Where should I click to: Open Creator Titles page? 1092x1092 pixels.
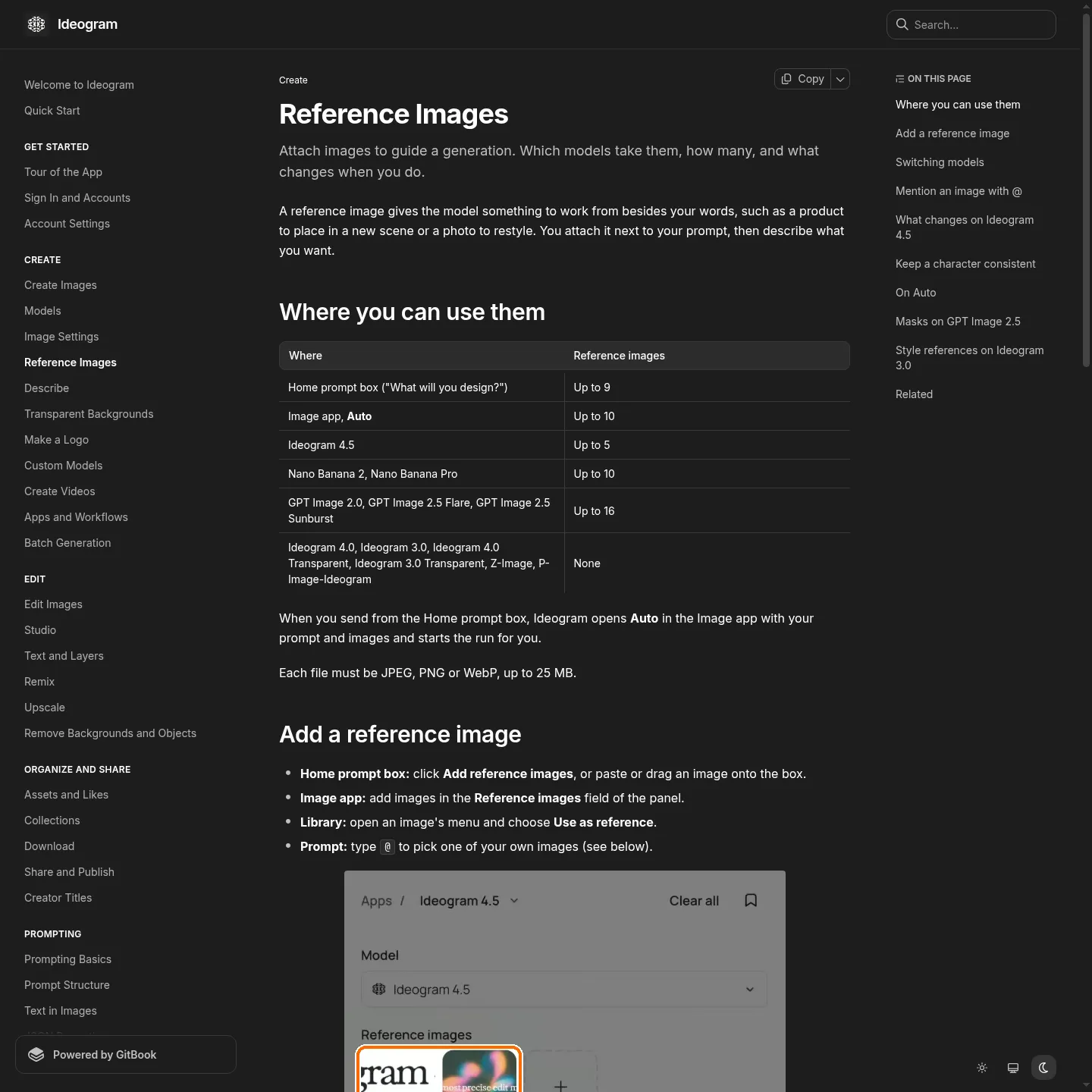(58, 898)
